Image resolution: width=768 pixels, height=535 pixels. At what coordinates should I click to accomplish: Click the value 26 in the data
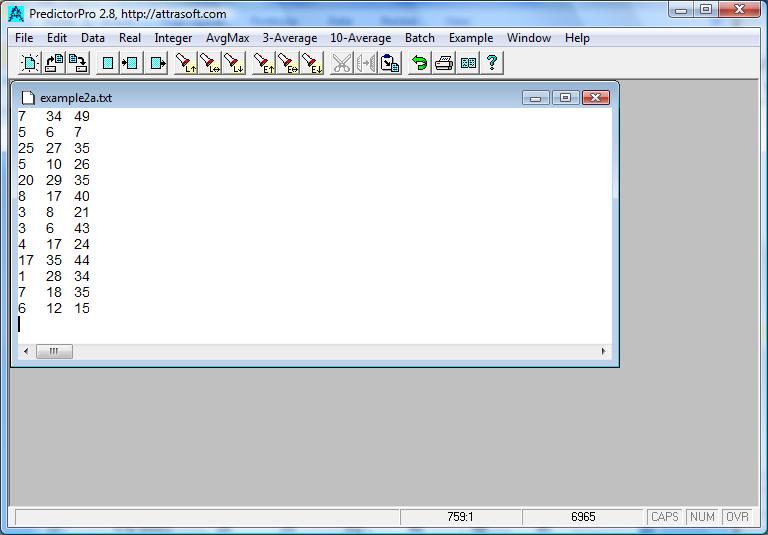[x=82, y=165]
